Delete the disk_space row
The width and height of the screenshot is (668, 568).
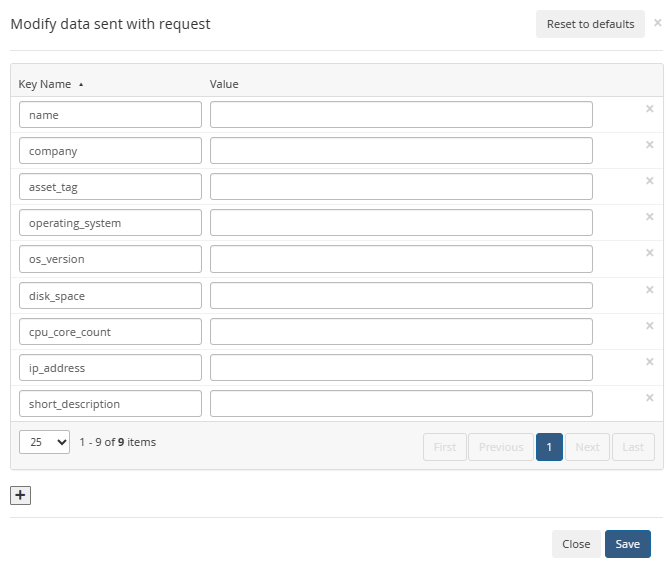point(649,290)
